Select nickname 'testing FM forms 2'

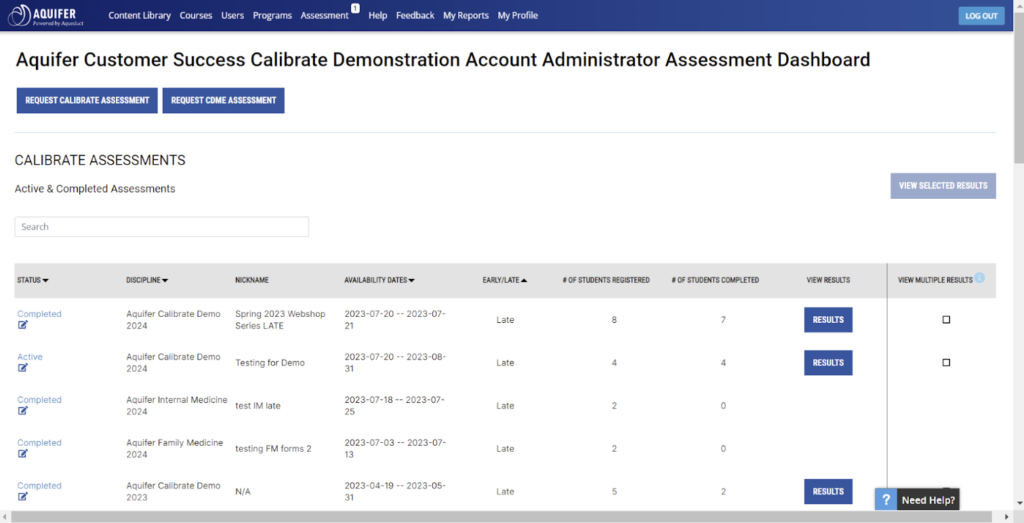pos(273,449)
